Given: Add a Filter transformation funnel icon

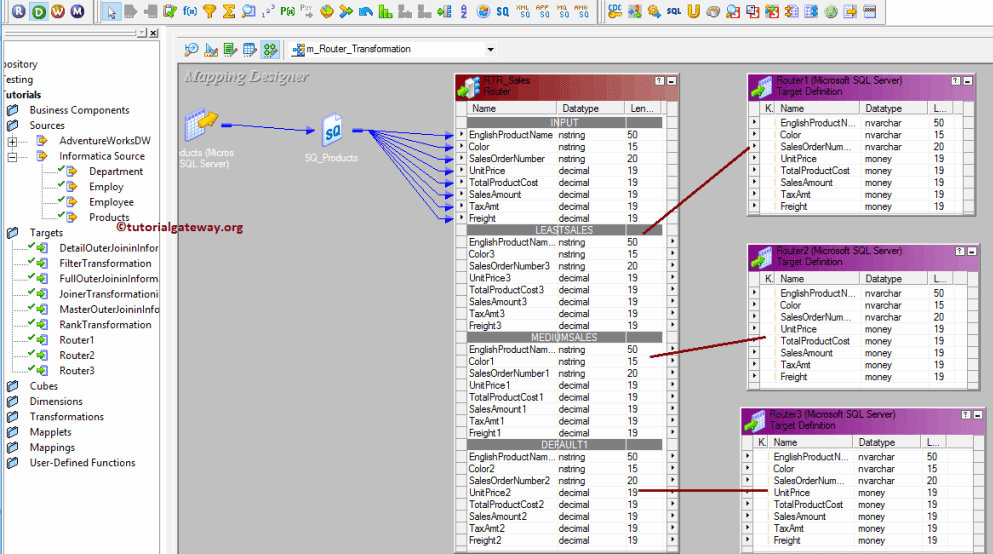Looking at the screenshot, I should (210, 11).
